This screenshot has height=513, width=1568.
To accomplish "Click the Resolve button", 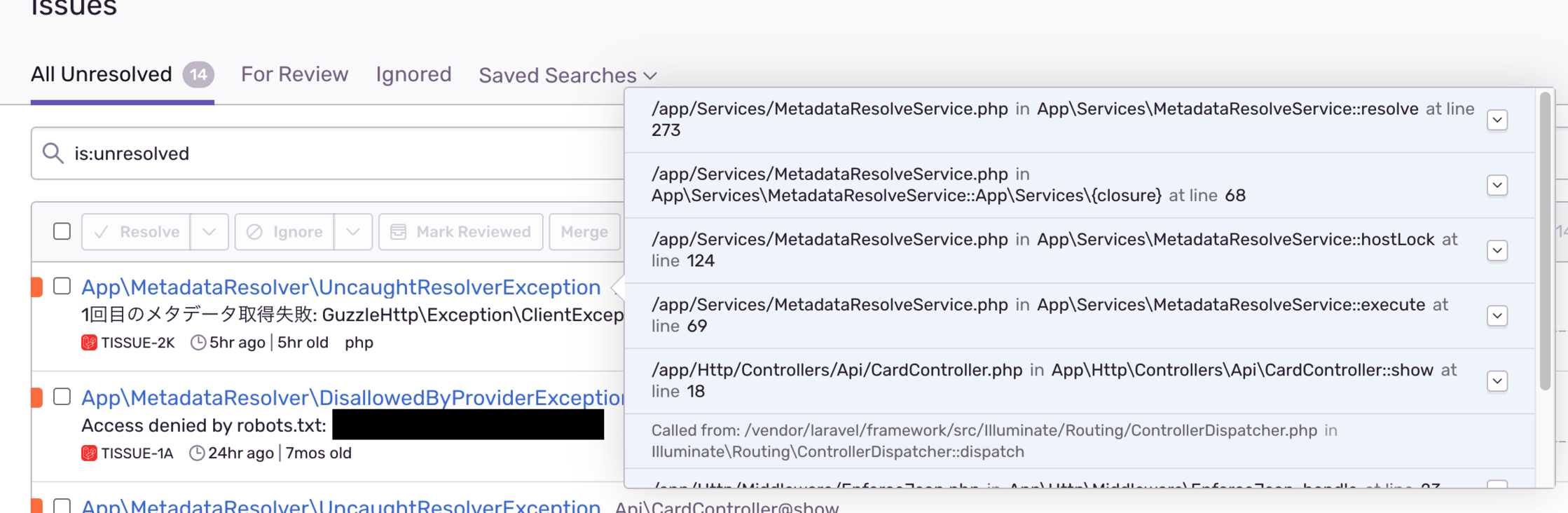I will 136,232.
